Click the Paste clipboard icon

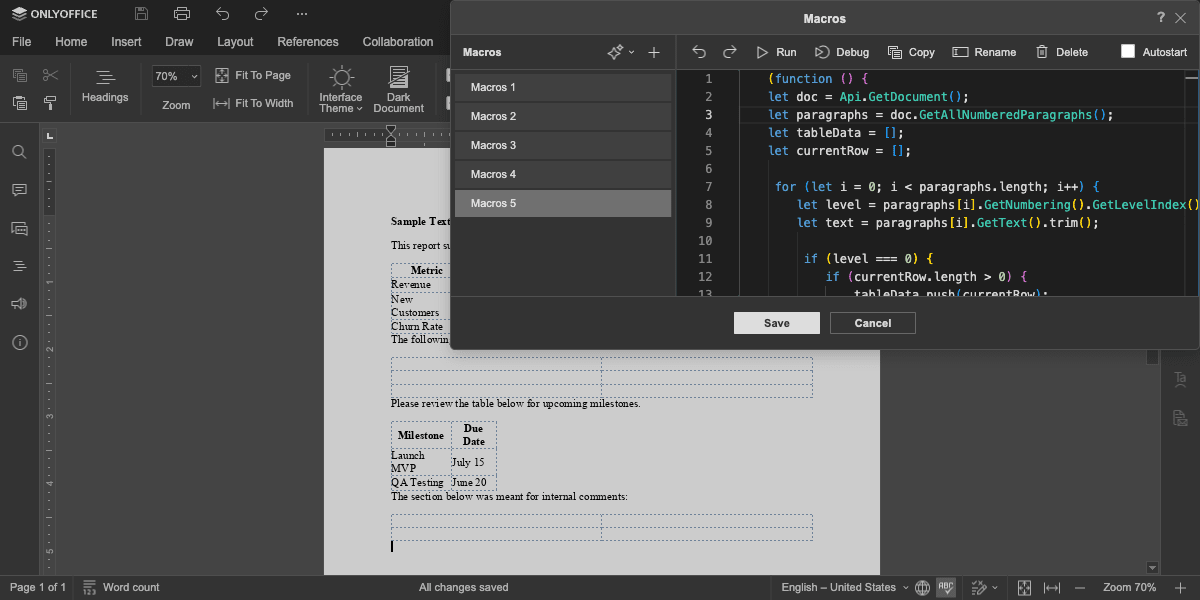pyautogui.click(x=20, y=103)
